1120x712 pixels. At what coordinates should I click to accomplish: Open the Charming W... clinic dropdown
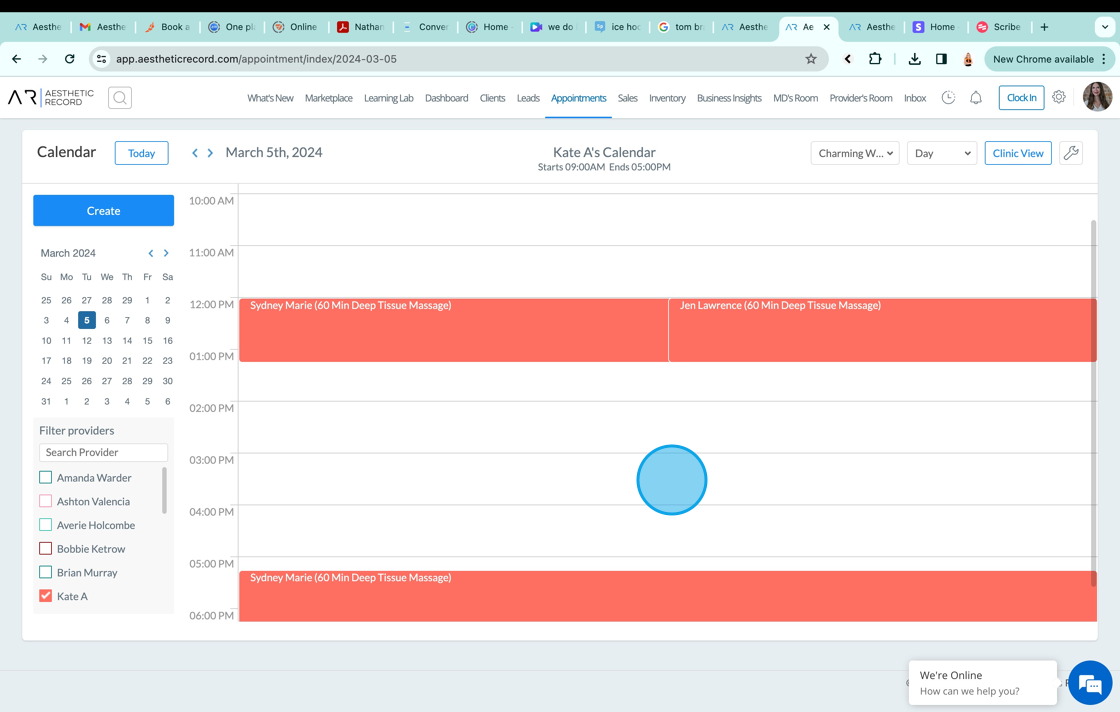coord(854,153)
